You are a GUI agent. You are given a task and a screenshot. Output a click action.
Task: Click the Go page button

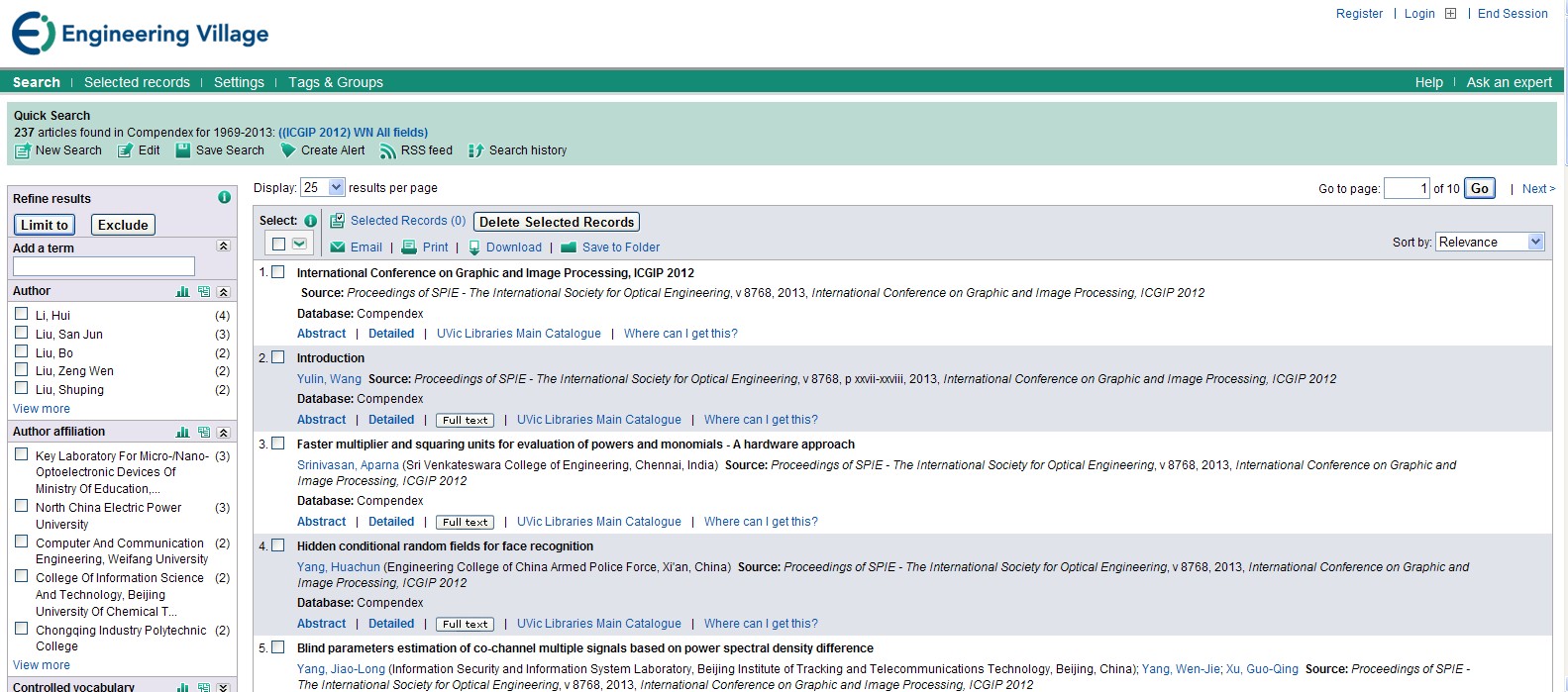tap(1479, 188)
